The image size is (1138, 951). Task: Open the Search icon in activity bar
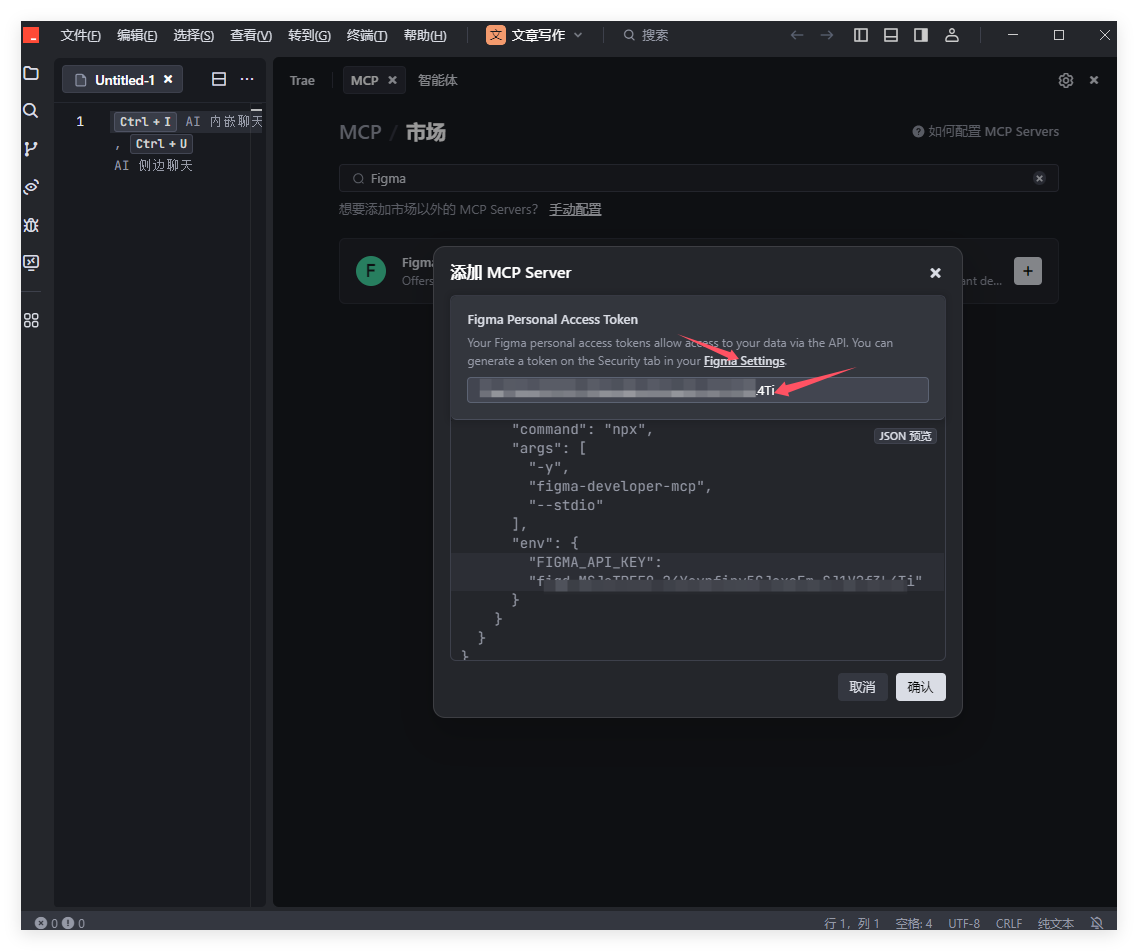(31, 111)
